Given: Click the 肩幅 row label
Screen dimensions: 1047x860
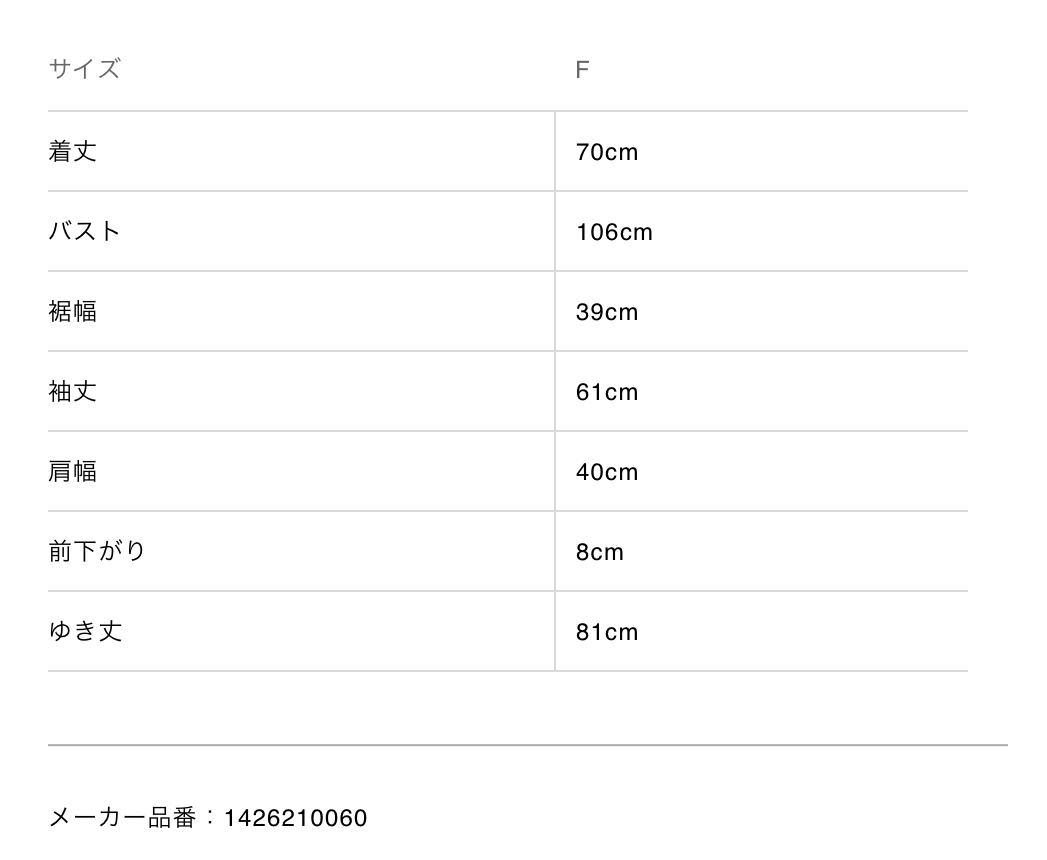Looking at the screenshot, I should tap(73, 471).
